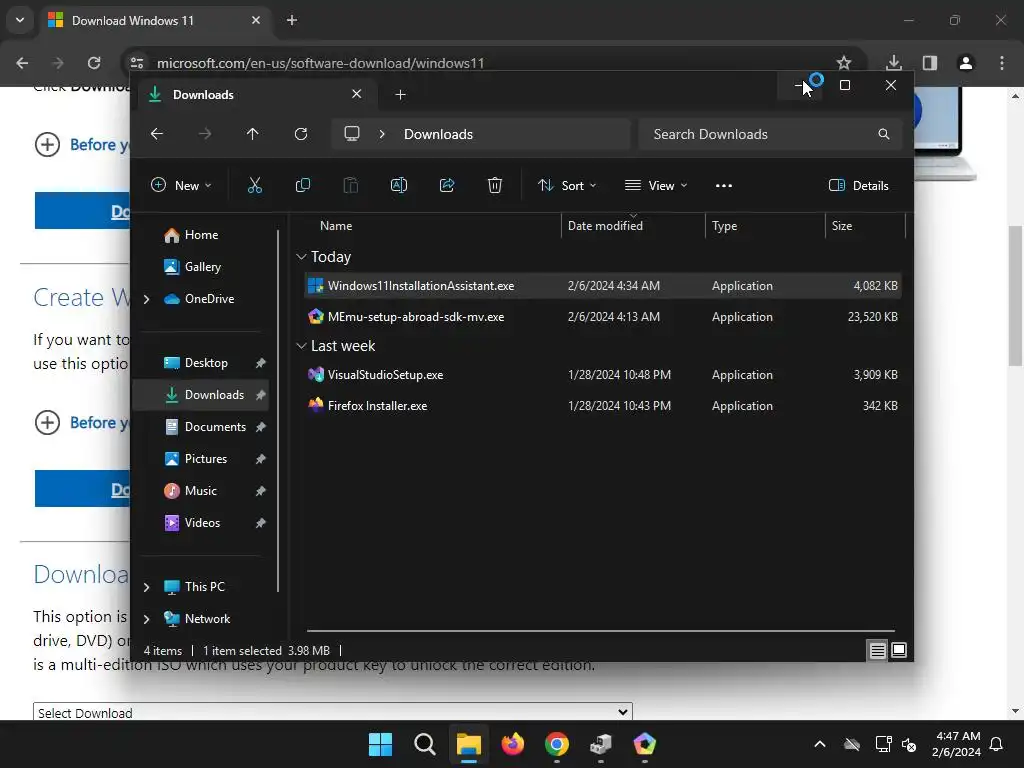This screenshot has height=768, width=1024.
Task: Open Chrome tab search dropdown
Action: coord(20,20)
